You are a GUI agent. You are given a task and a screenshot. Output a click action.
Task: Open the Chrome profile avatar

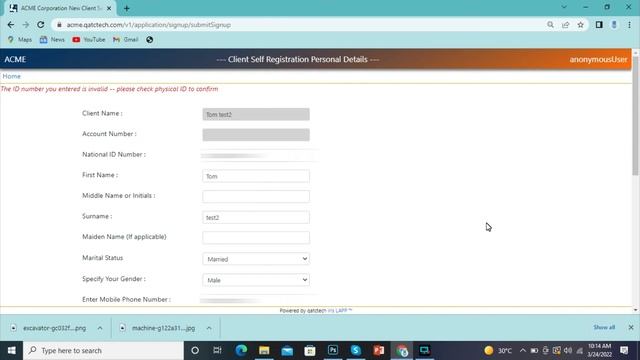pyautogui.click(x=614, y=25)
